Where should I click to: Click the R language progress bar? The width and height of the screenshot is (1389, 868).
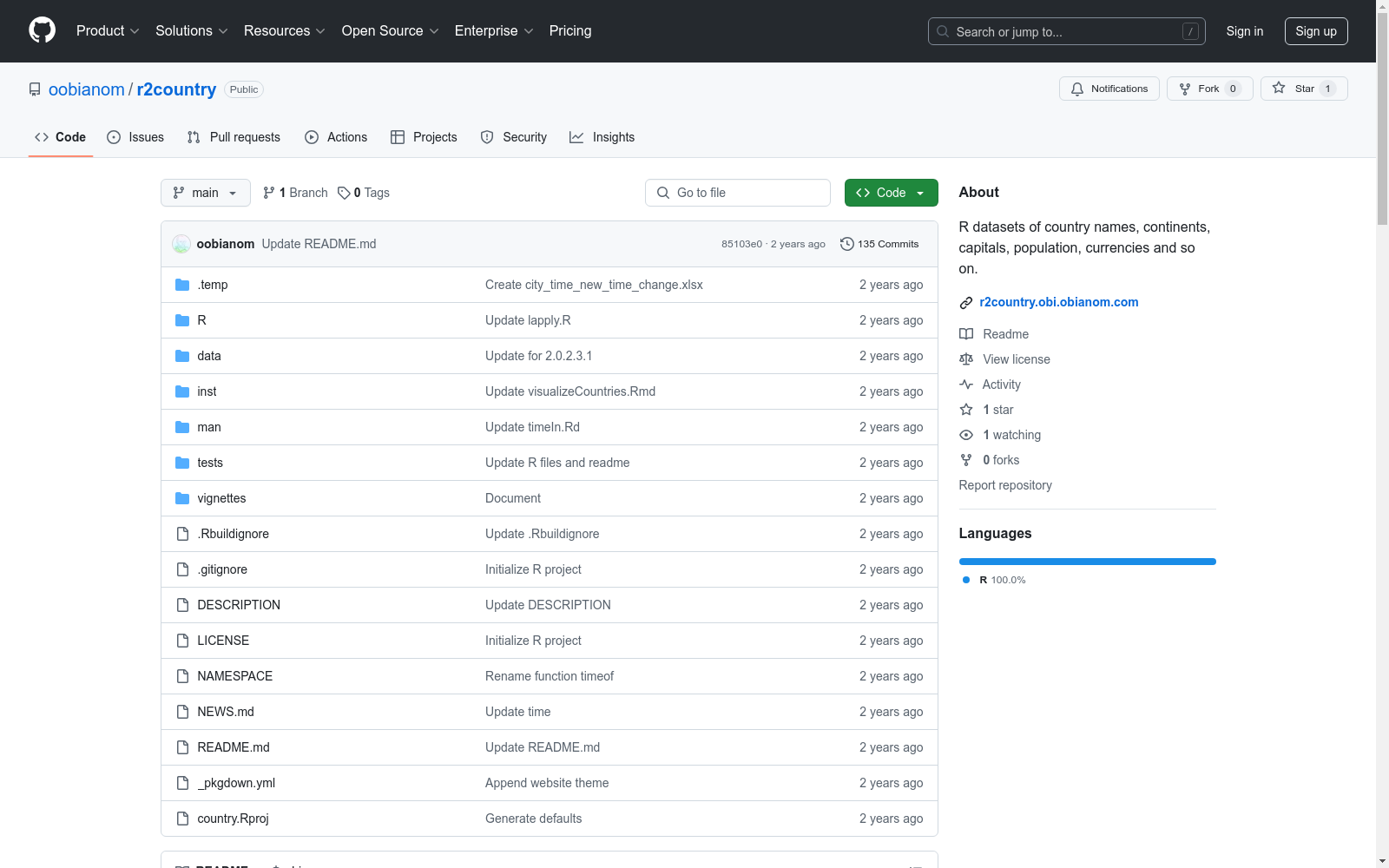[1088, 562]
